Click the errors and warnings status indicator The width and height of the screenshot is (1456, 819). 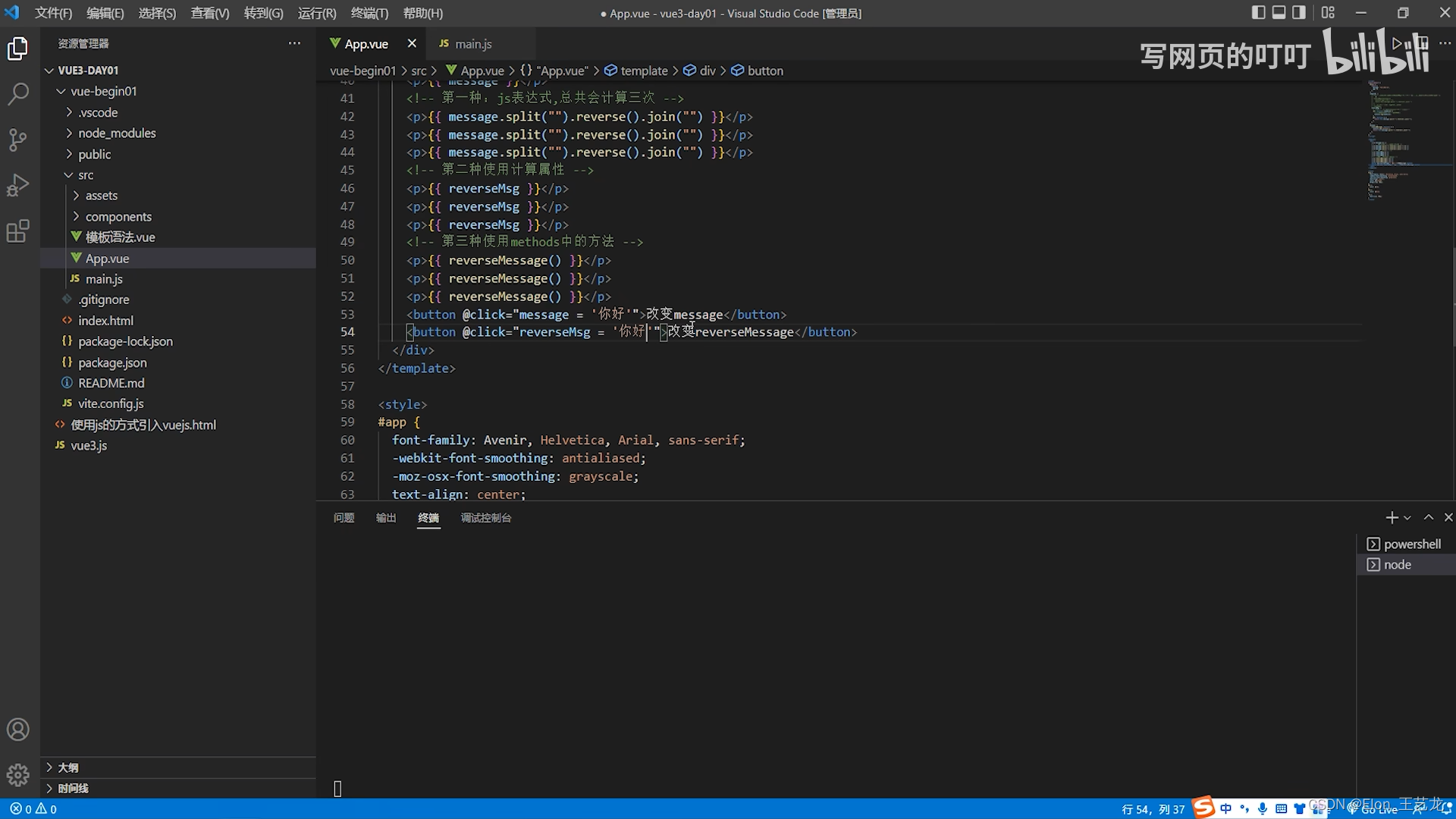point(33,809)
